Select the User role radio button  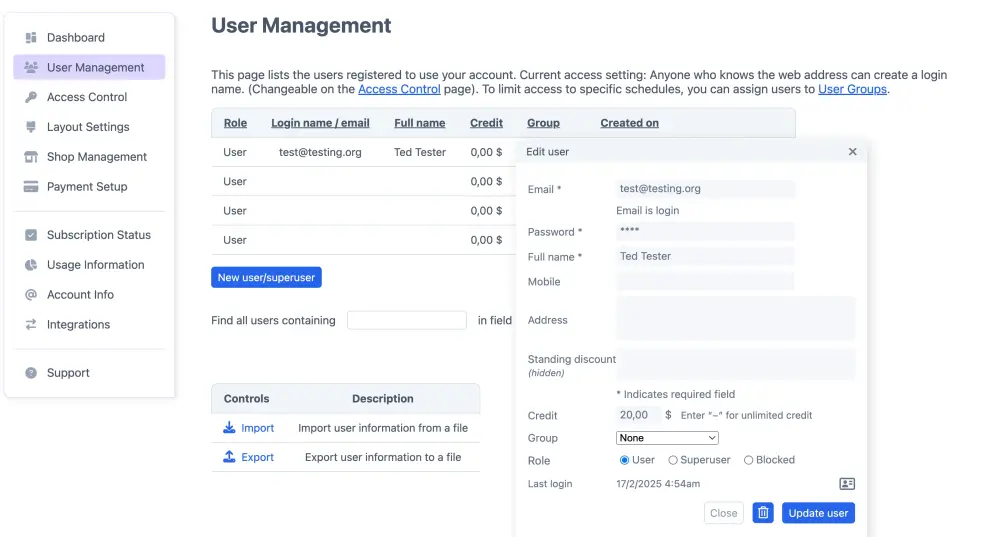coord(624,460)
